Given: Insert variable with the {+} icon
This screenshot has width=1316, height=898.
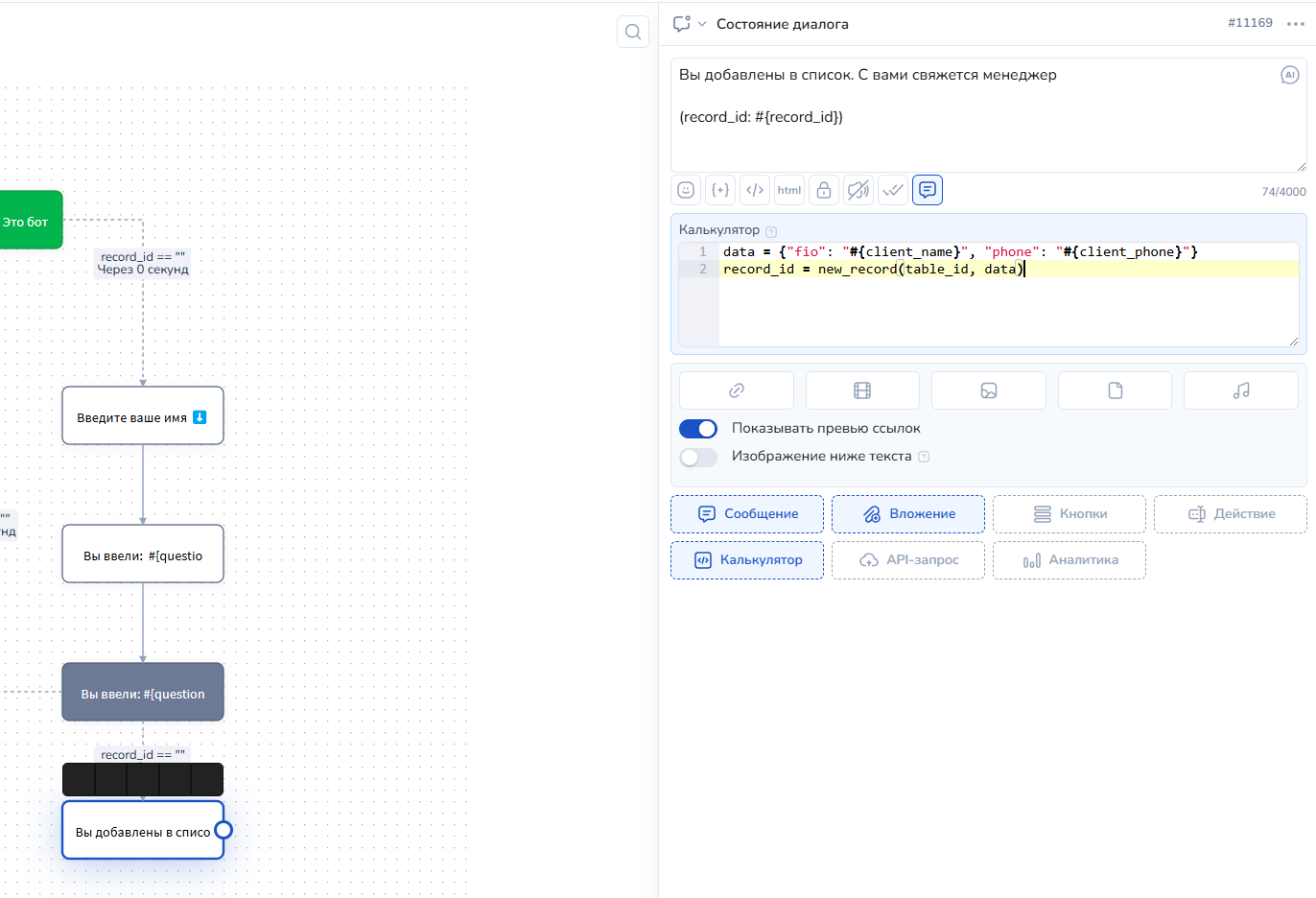Looking at the screenshot, I should pos(720,190).
